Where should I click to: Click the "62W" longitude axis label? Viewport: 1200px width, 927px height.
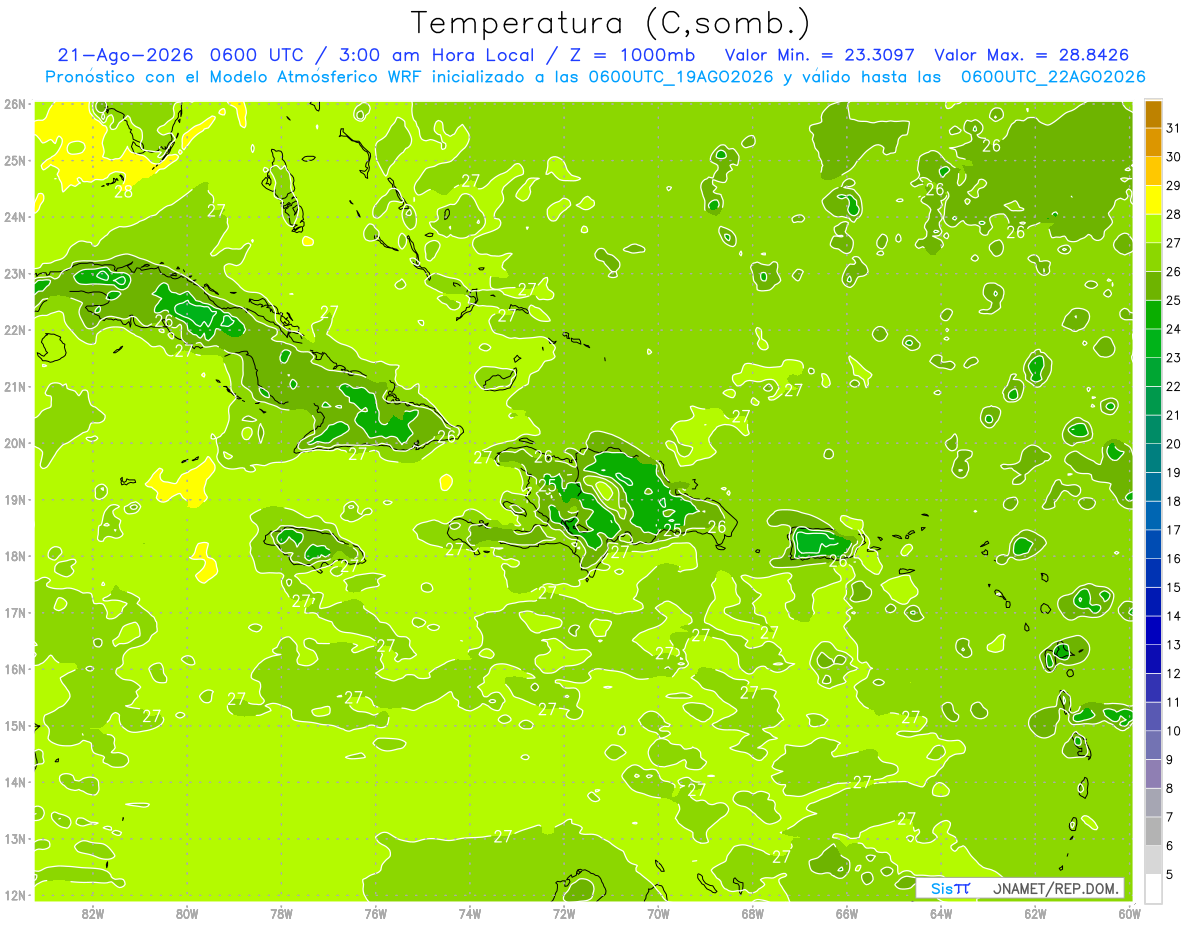pyautogui.click(x=1035, y=913)
